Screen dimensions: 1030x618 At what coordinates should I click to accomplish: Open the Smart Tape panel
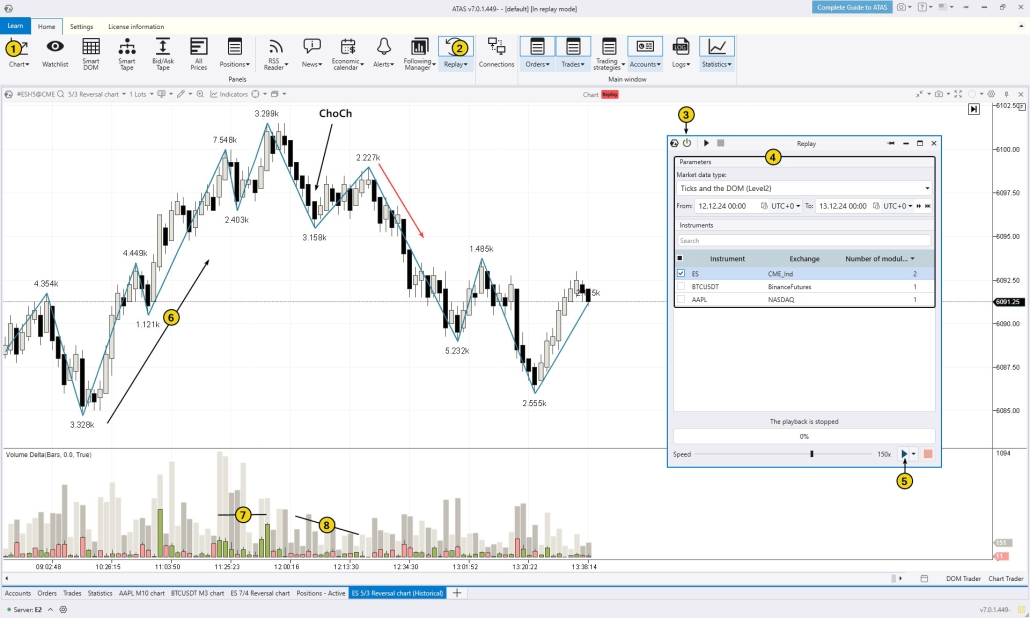coord(127,55)
